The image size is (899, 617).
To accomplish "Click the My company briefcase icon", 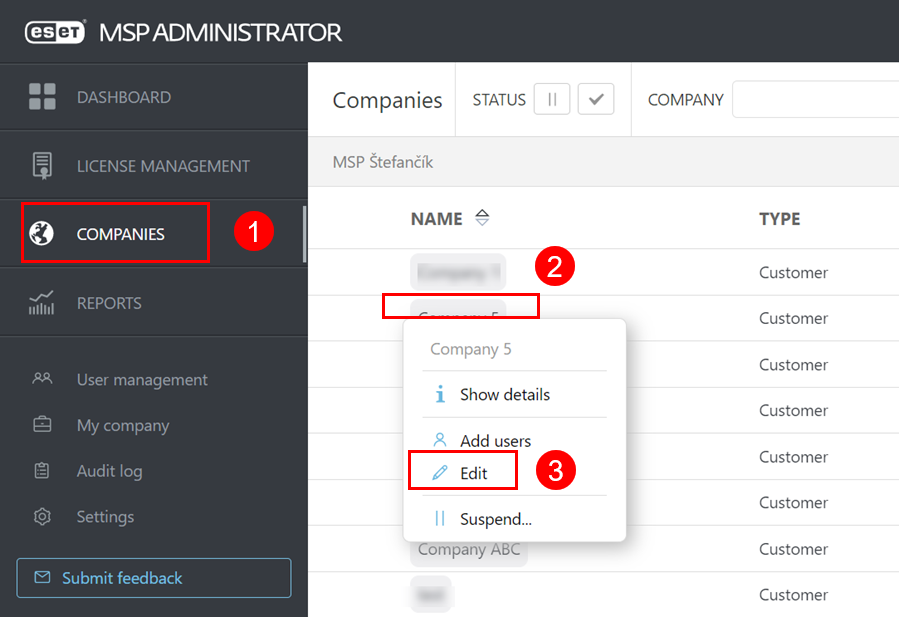I will [42, 424].
